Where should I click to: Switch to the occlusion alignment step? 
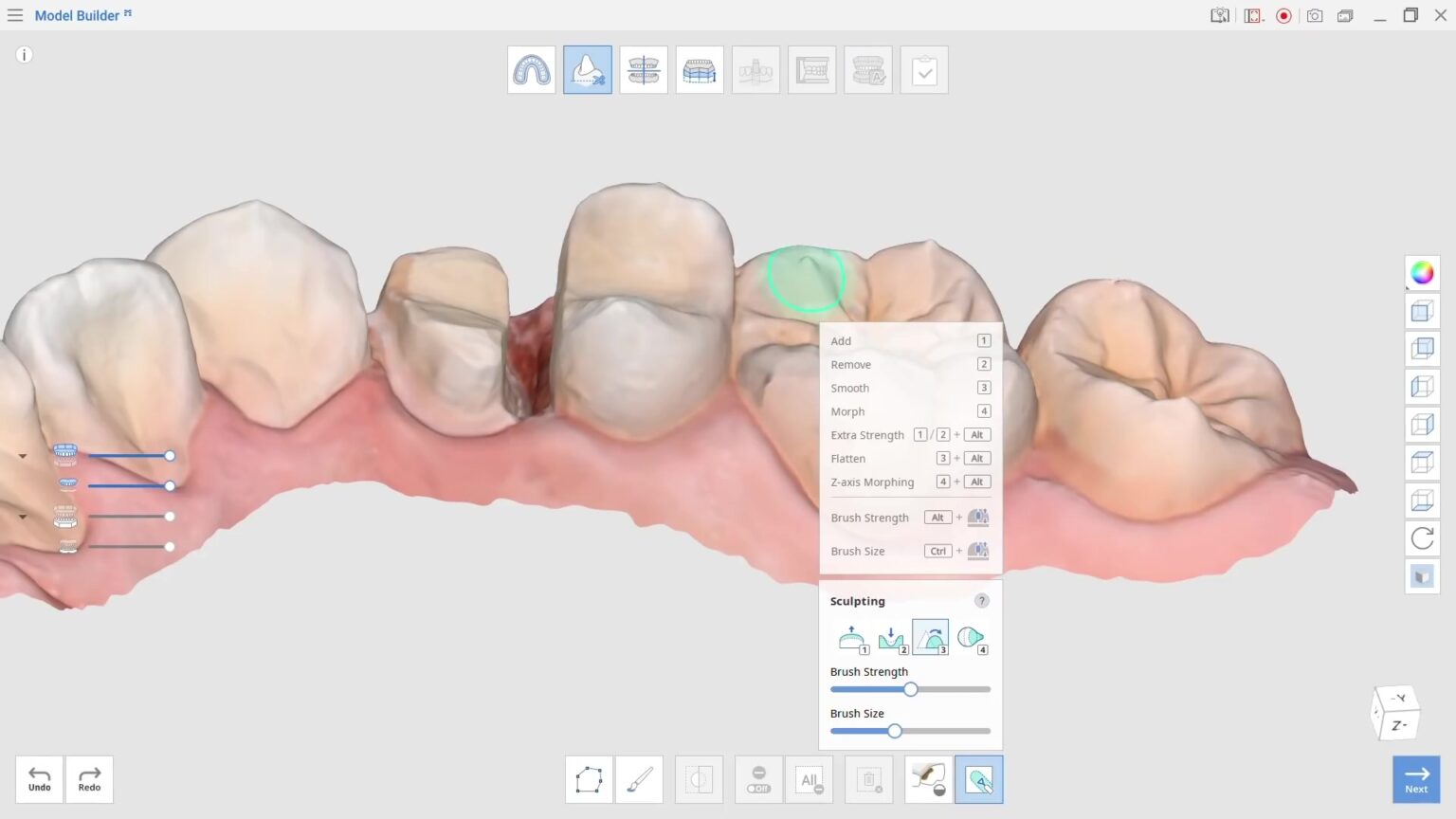click(x=644, y=69)
